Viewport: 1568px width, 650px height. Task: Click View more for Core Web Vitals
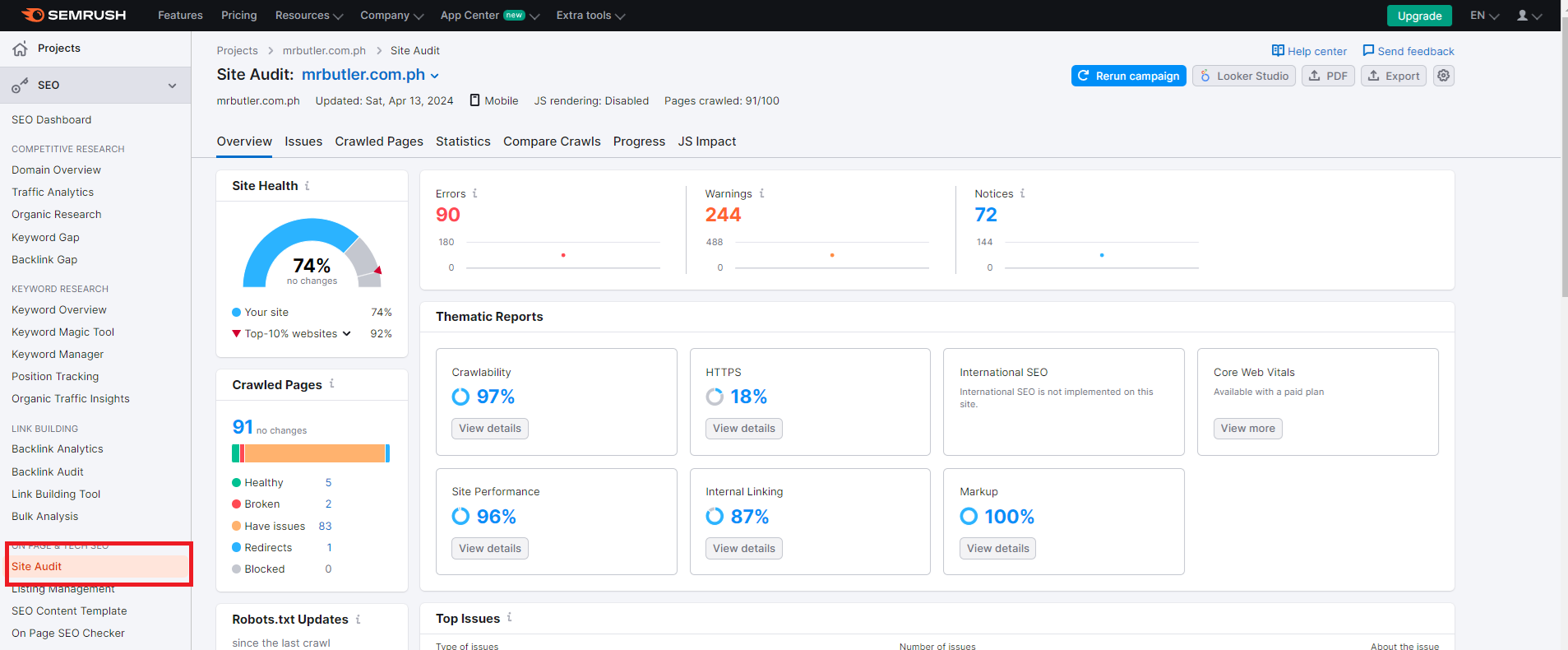point(1248,429)
